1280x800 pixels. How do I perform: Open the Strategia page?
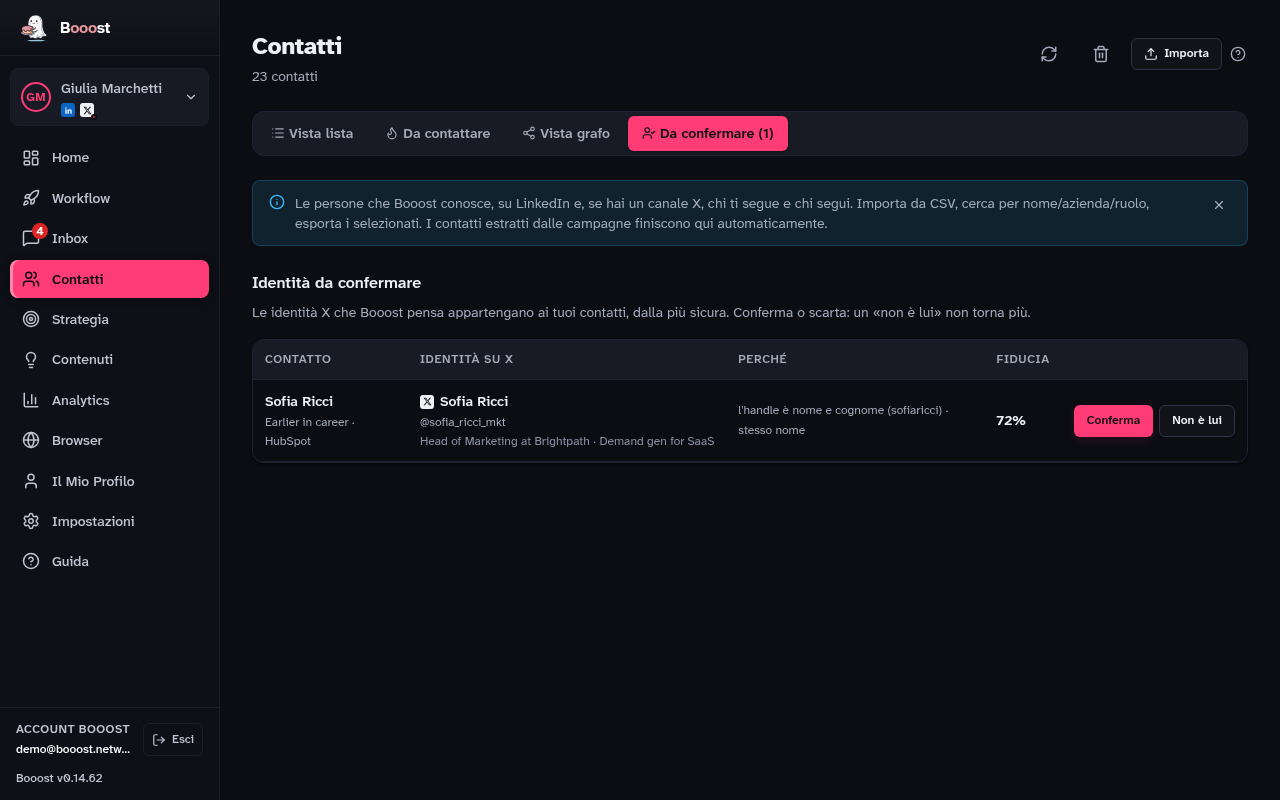[110, 320]
